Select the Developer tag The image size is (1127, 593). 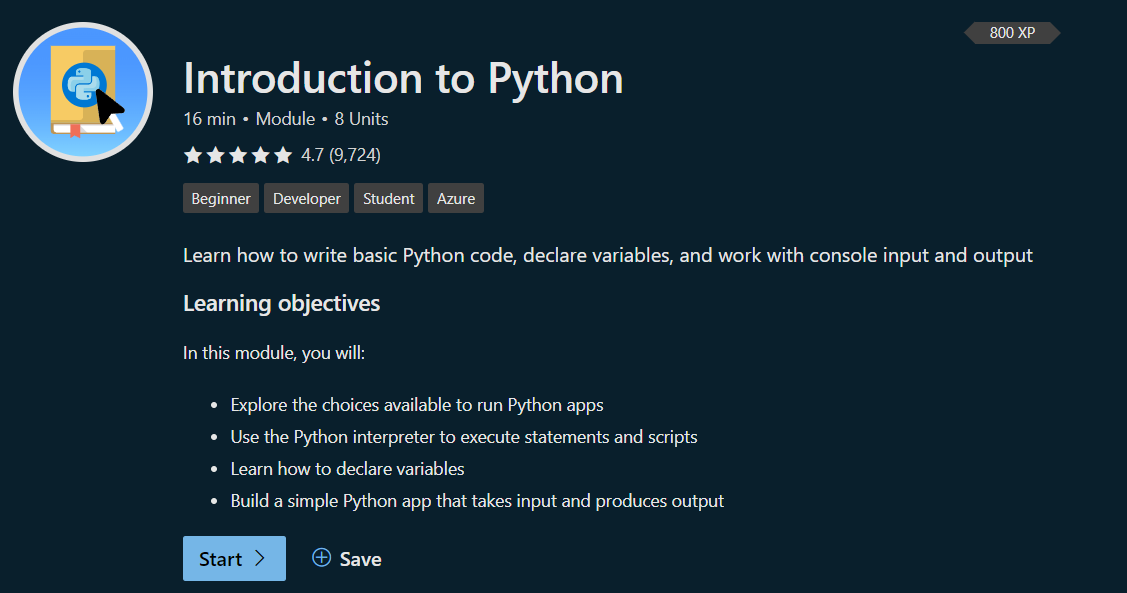tap(307, 199)
